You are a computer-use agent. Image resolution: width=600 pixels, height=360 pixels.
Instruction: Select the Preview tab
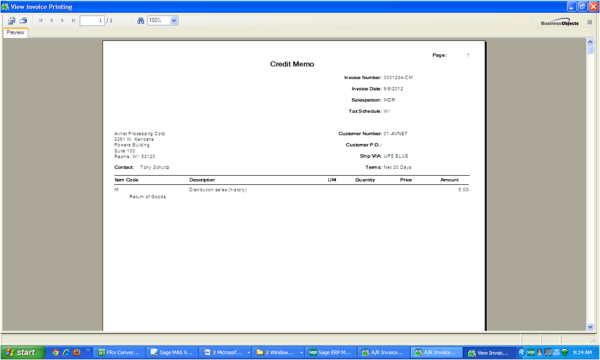pos(15,33)
